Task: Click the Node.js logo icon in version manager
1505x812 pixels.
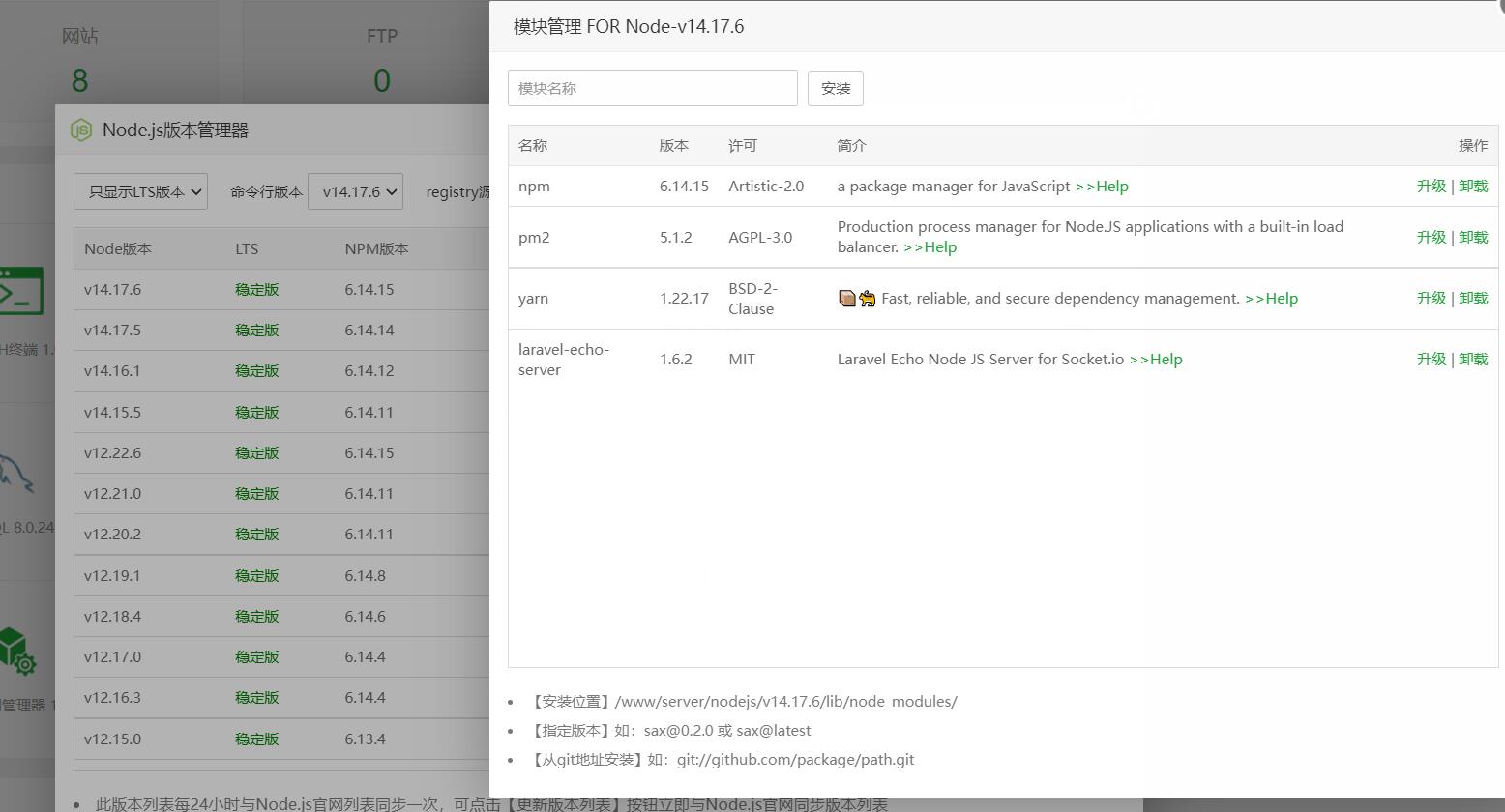Action: [x=81, y=130]
